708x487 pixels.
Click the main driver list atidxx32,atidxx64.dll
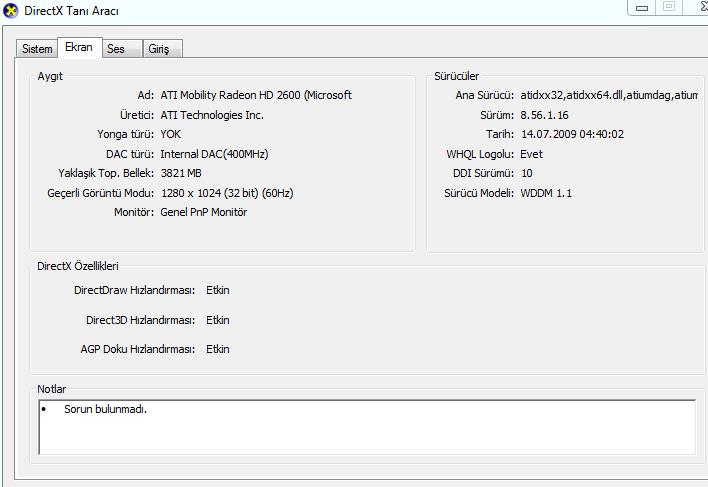[609, 95]
